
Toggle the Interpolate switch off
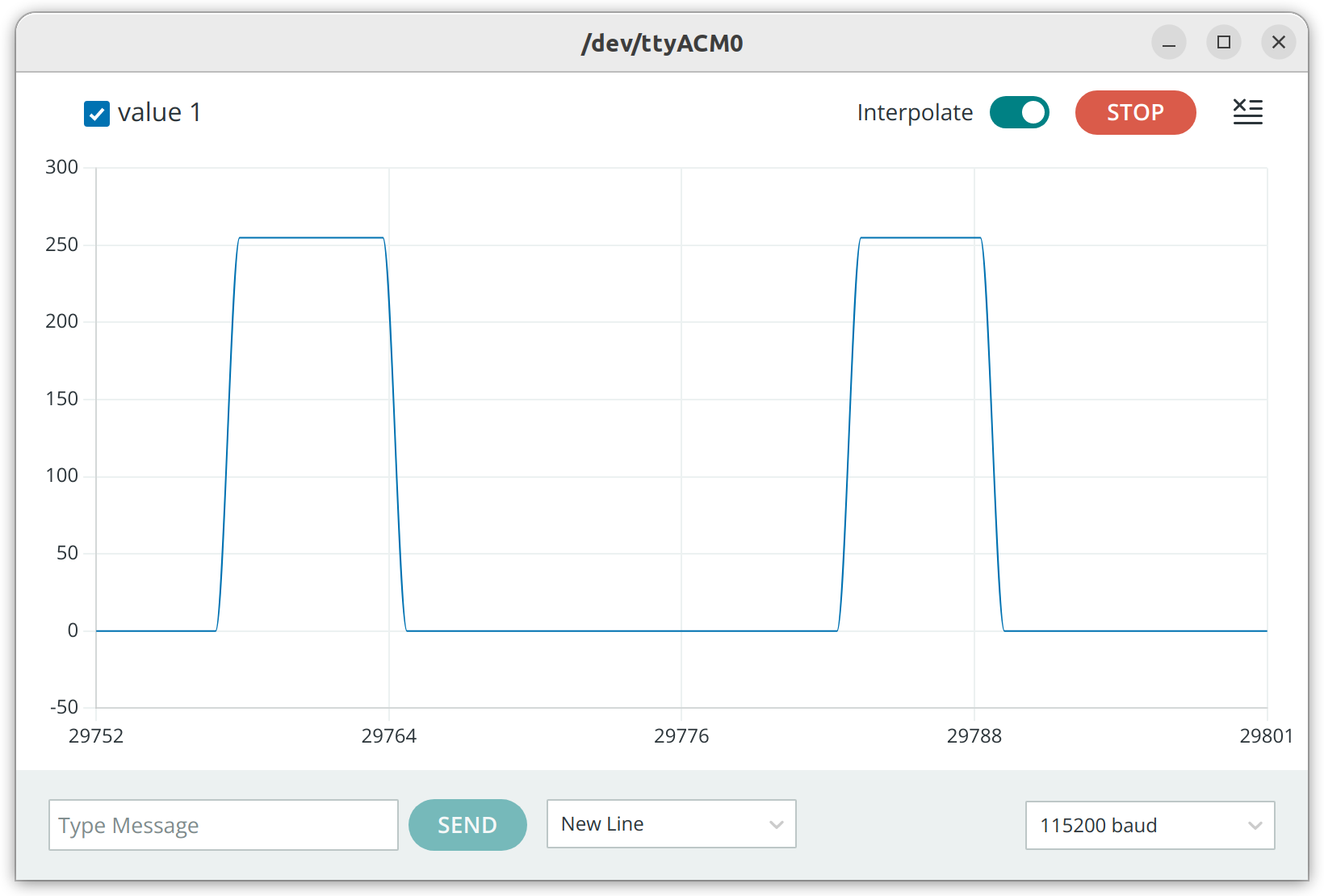click(x=1020, y=112)
